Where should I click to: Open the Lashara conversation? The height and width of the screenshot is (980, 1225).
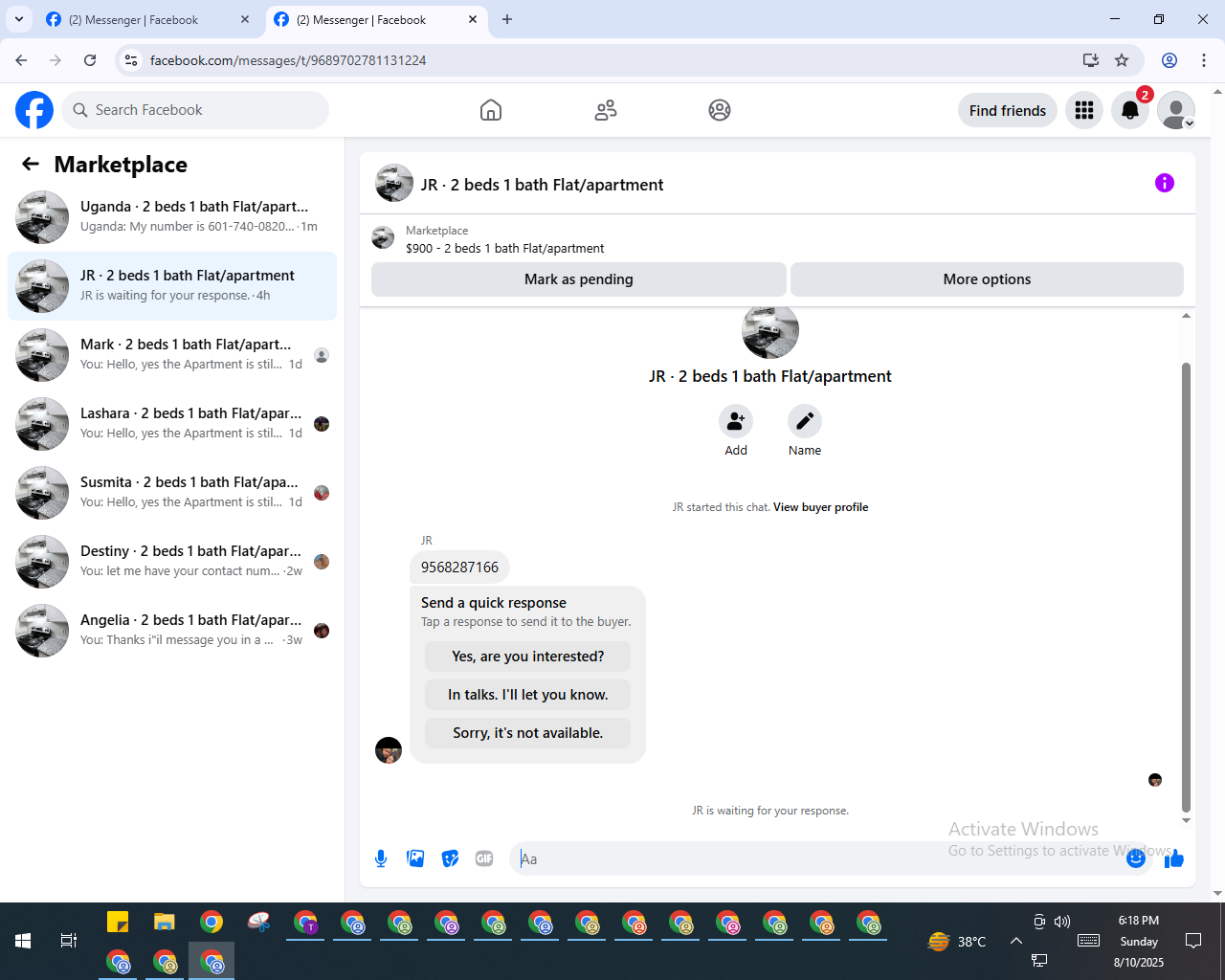point(172,424)
